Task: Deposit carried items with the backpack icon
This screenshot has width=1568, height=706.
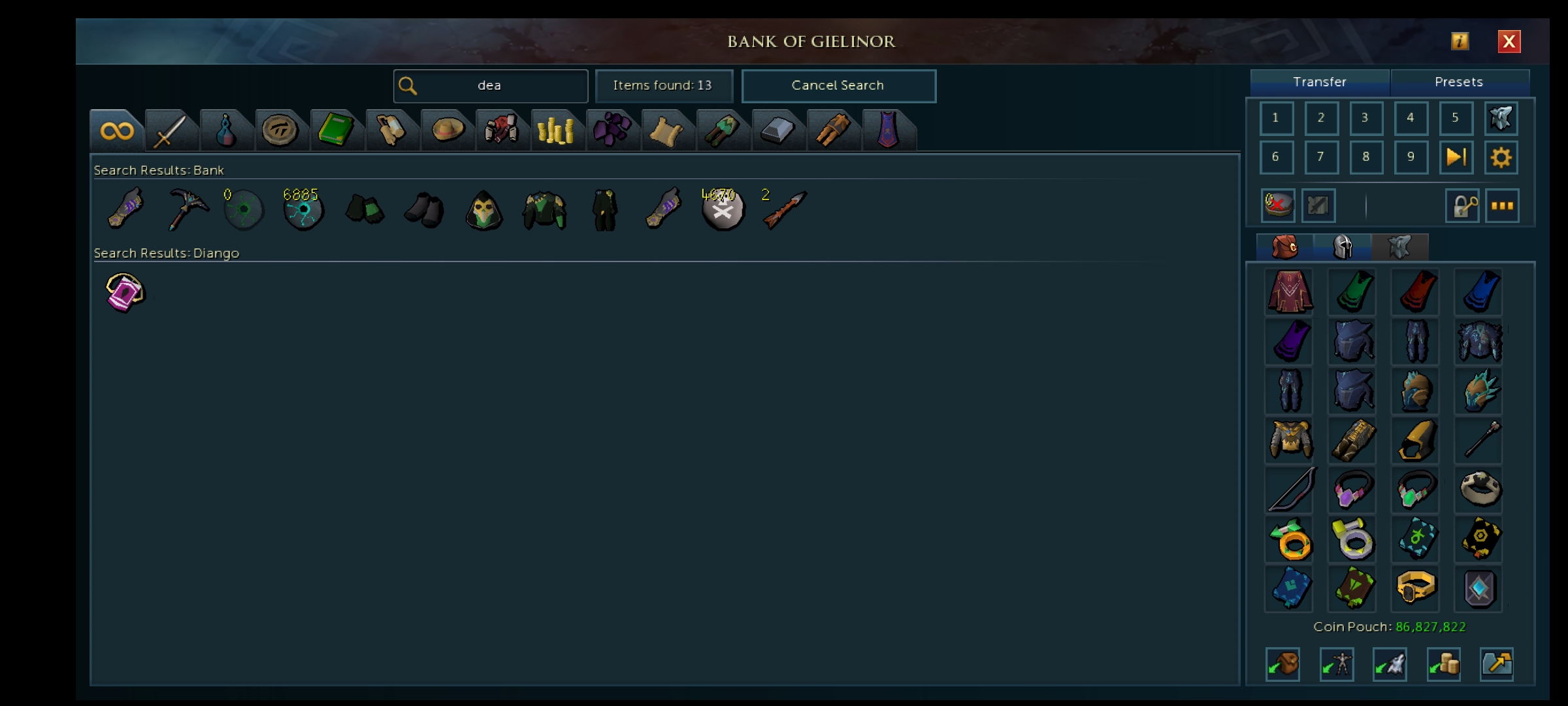Action: [1282, 665]
